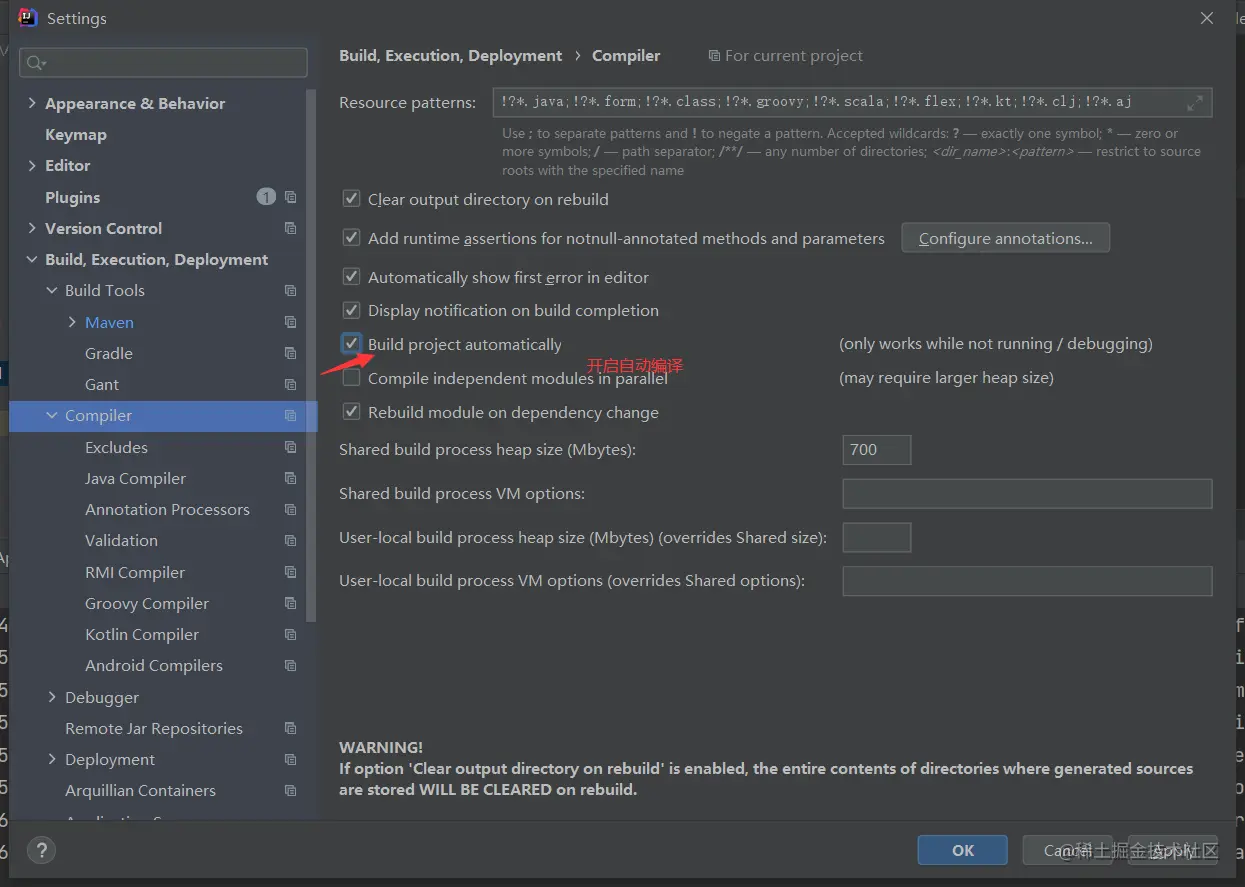Click the project-level icon next to Validation
The width and height of the screenshot is (1245, 887).
[x=290, y=541]
